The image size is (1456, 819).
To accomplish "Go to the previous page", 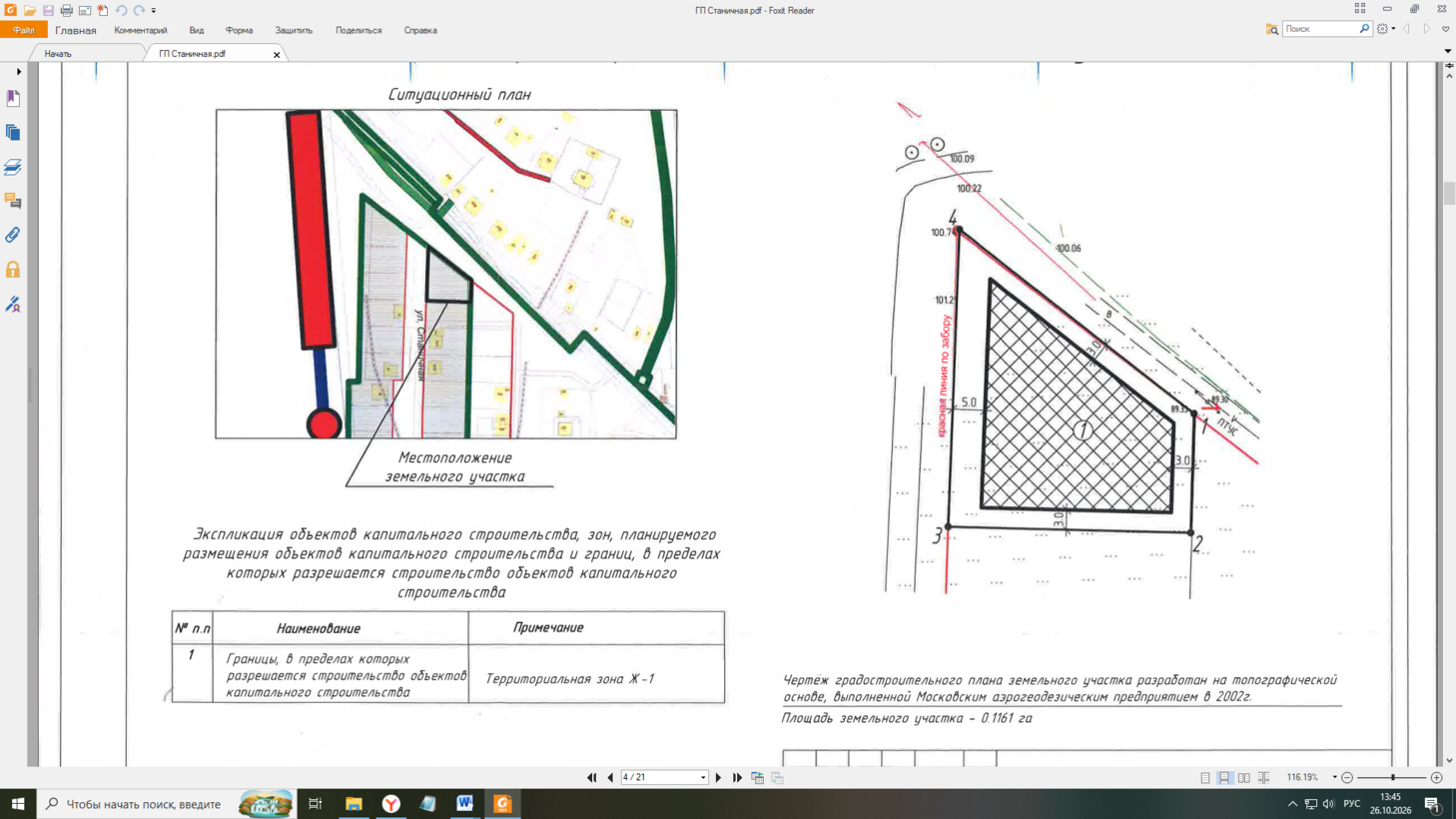I will tap(610, 777).
